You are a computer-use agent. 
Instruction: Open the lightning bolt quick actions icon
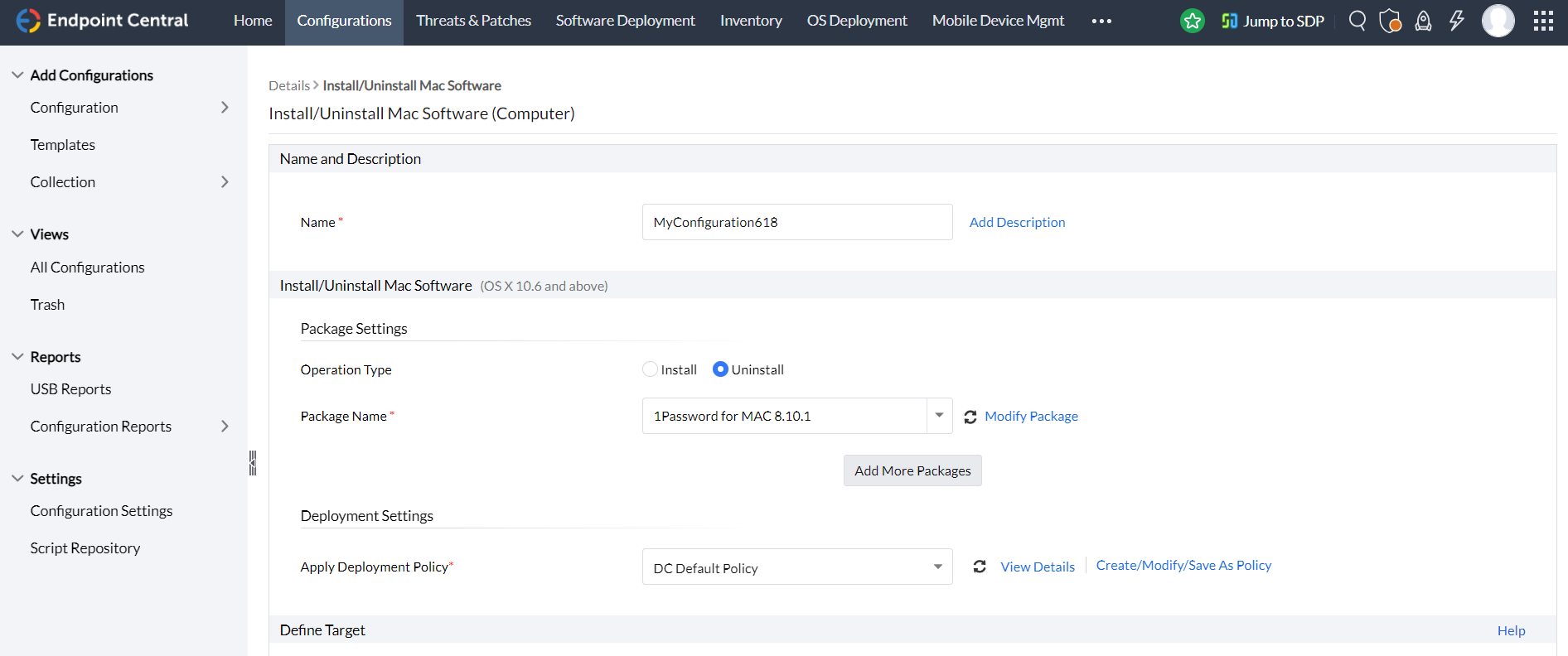[1456, 21]
